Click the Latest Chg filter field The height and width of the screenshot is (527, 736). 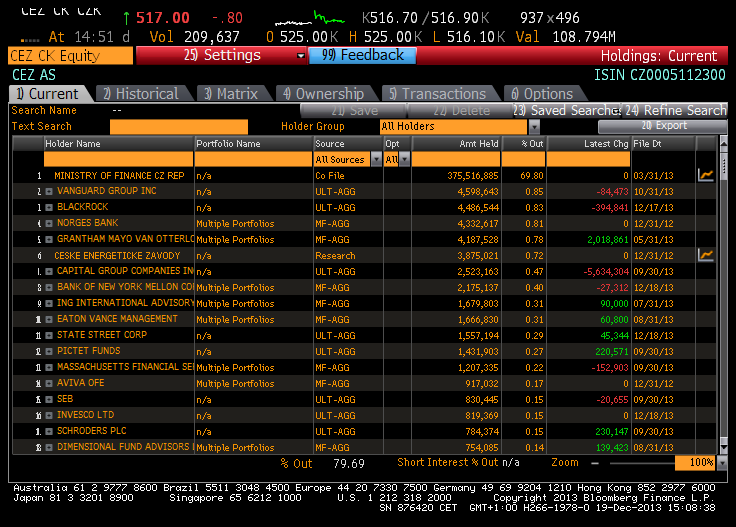tap(589, 160)
